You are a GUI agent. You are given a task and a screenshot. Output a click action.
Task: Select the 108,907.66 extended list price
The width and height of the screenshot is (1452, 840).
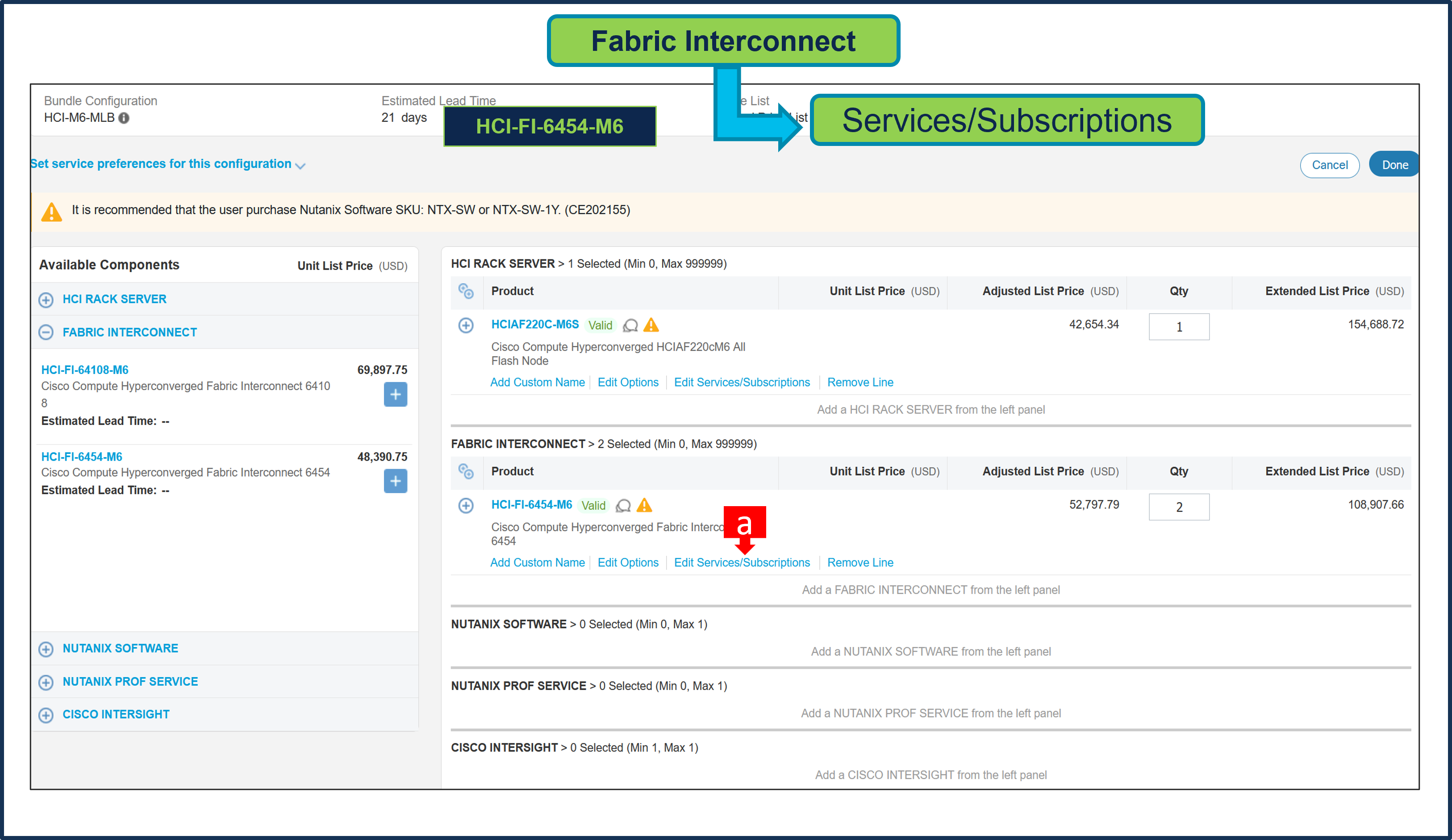coord(1376,505)
